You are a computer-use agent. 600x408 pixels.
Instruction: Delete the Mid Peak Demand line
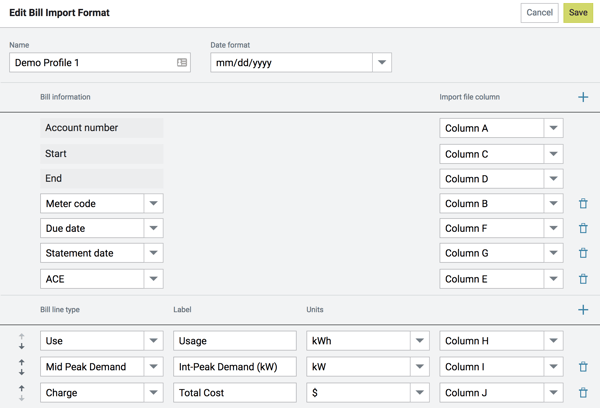coord(583,367)
